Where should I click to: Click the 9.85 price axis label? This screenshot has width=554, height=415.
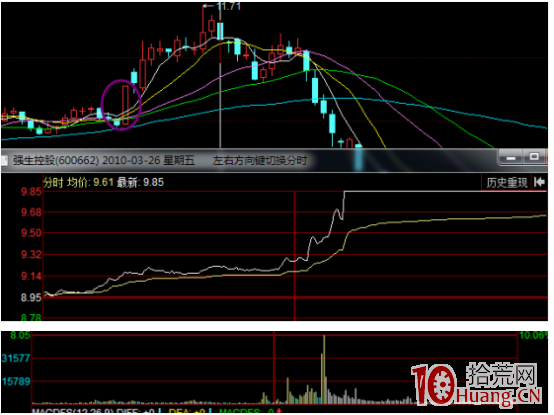tap(31, 192)
